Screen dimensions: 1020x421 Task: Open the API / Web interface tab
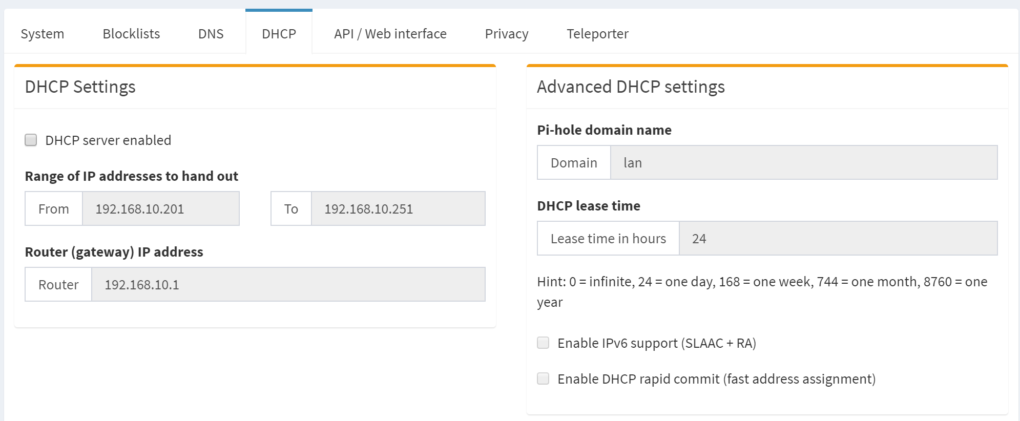[x=390, y=34]
